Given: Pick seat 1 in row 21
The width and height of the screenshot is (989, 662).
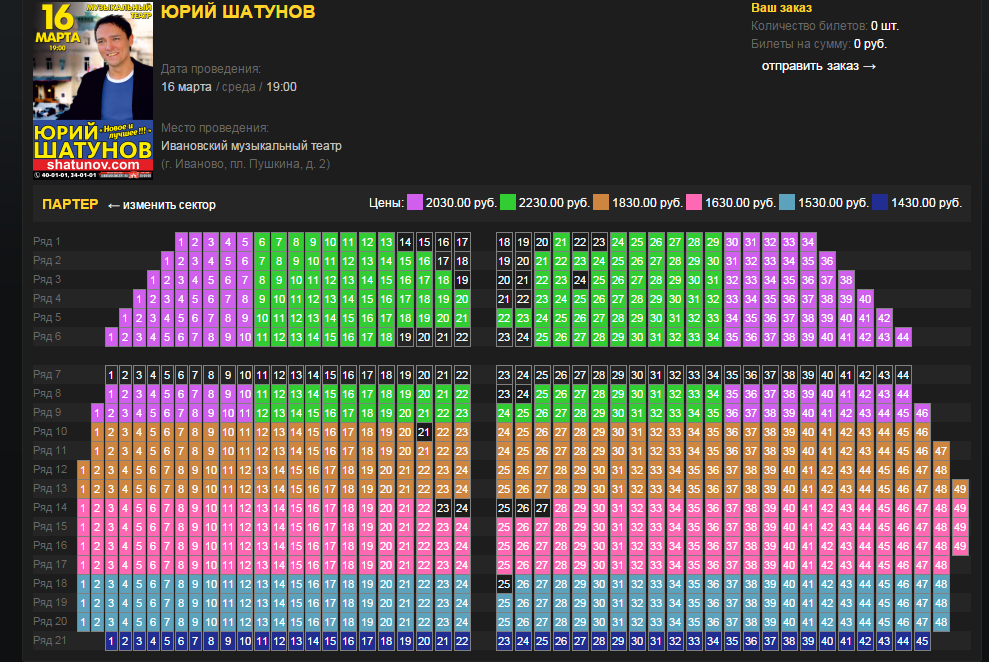Looking at the screenshot, I should point(111,641).
